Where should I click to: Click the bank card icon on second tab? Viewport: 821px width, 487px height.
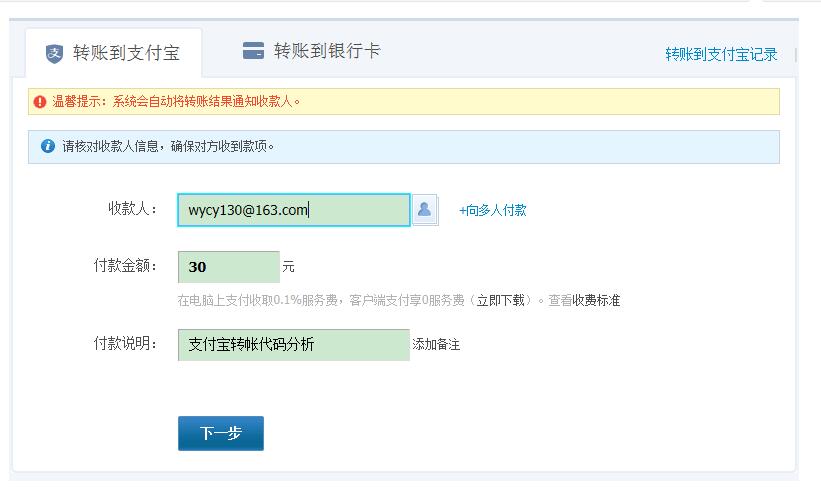253,51
